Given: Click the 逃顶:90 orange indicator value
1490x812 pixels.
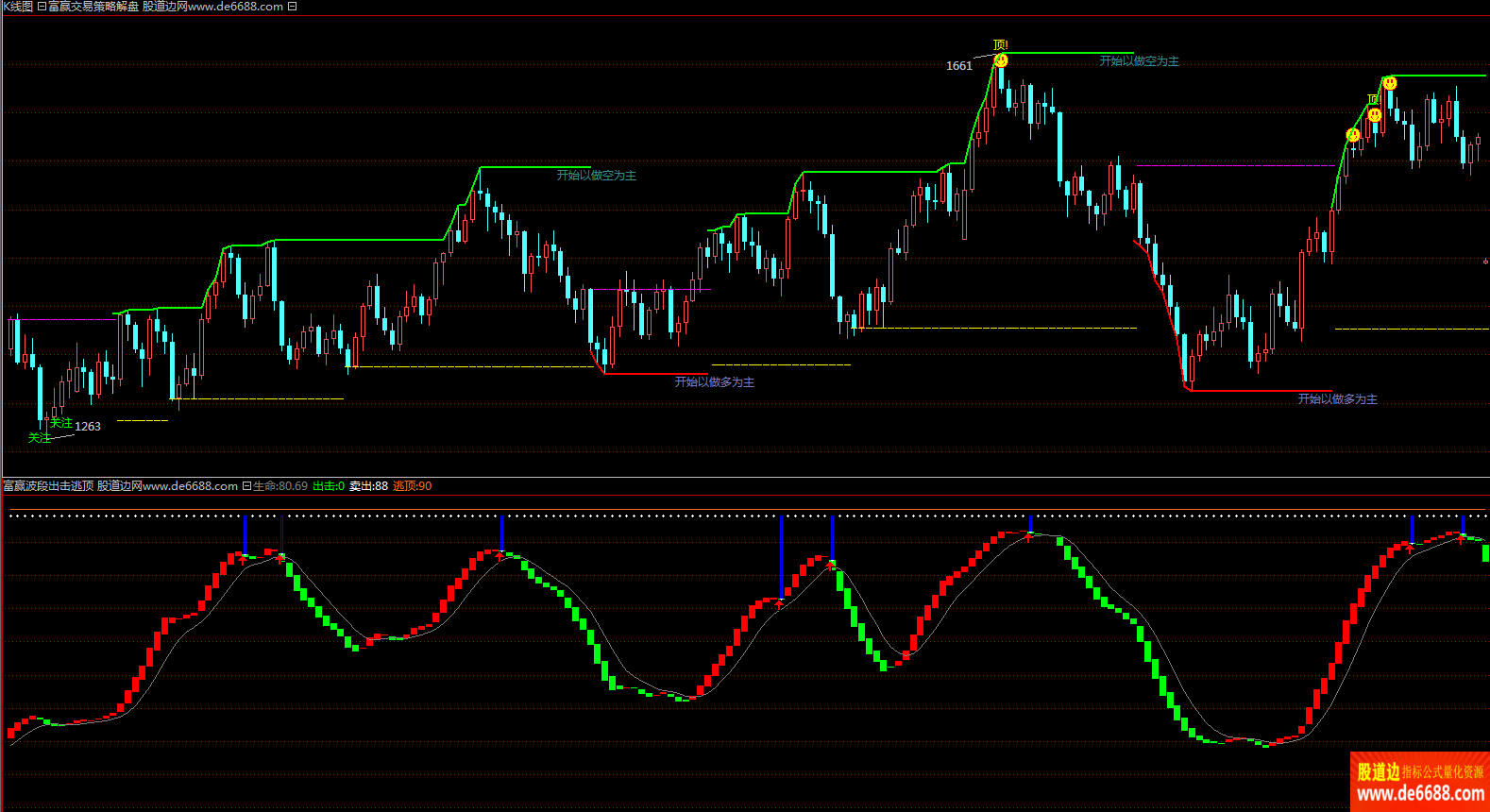Looking at the screenshot, I should (x=412, y=486).
